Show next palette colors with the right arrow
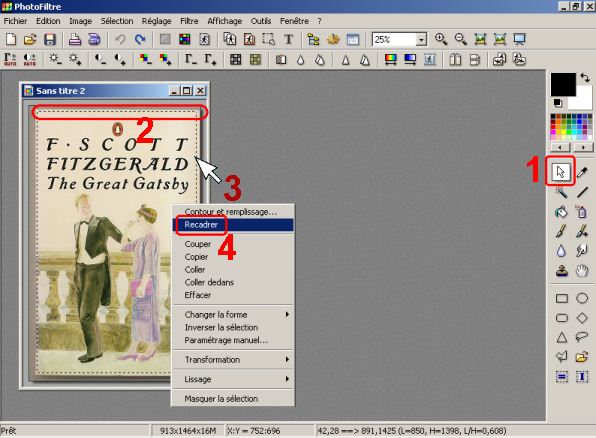This screenshot has width=596, height=438. point(583,147)
